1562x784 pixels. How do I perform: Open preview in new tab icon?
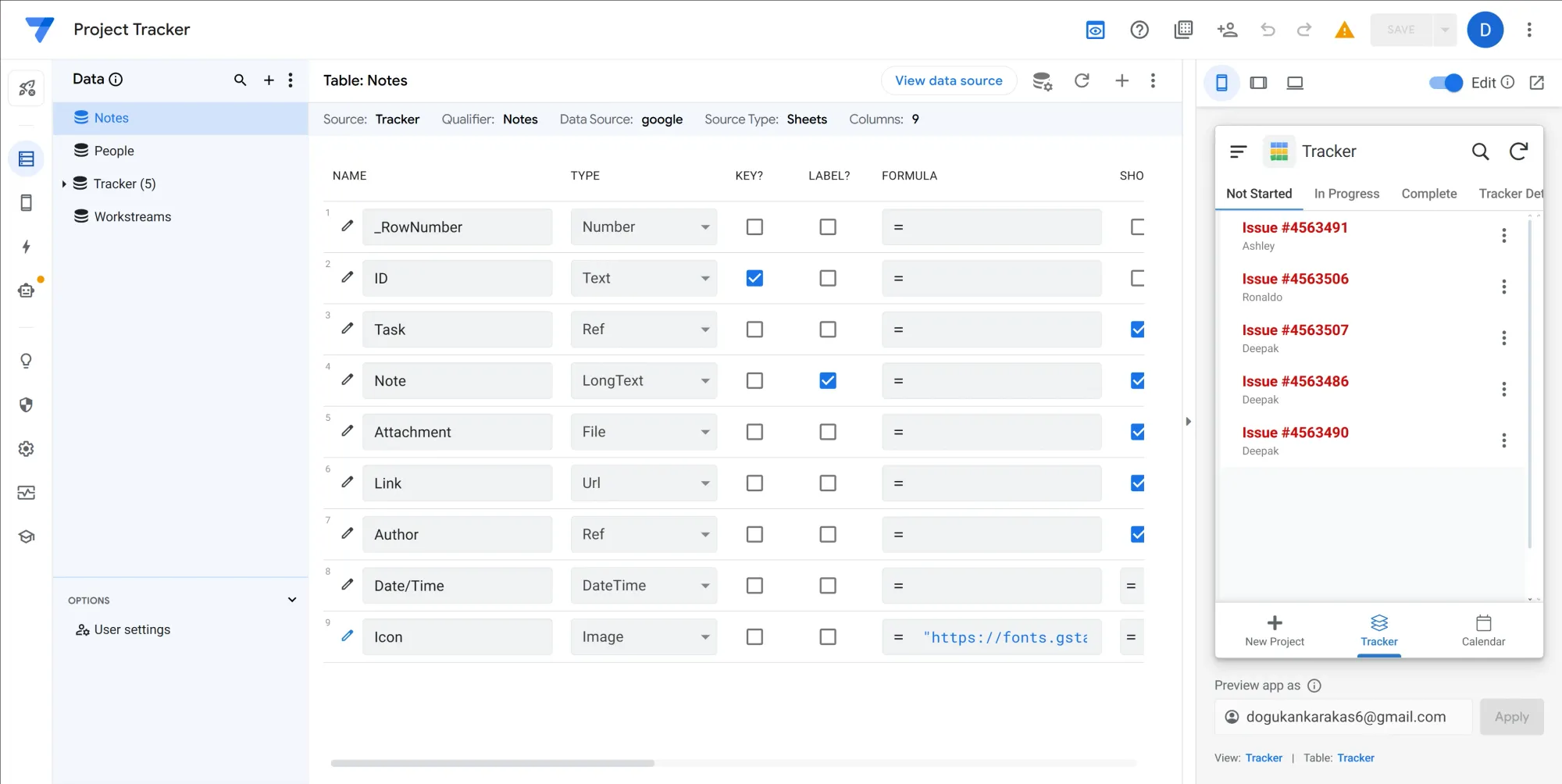tap(1536, 83)
